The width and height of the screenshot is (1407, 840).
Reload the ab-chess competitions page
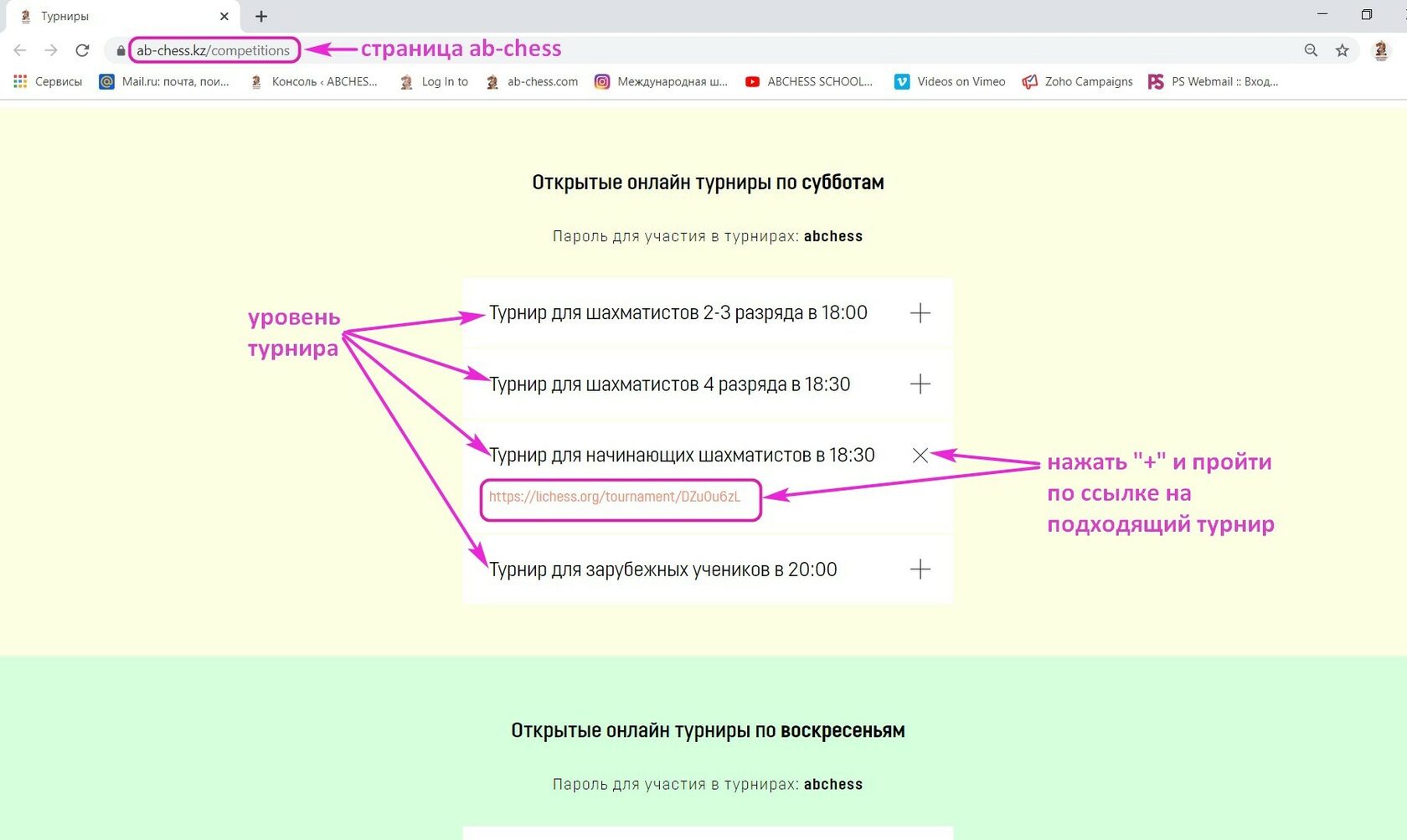[82, 50]
